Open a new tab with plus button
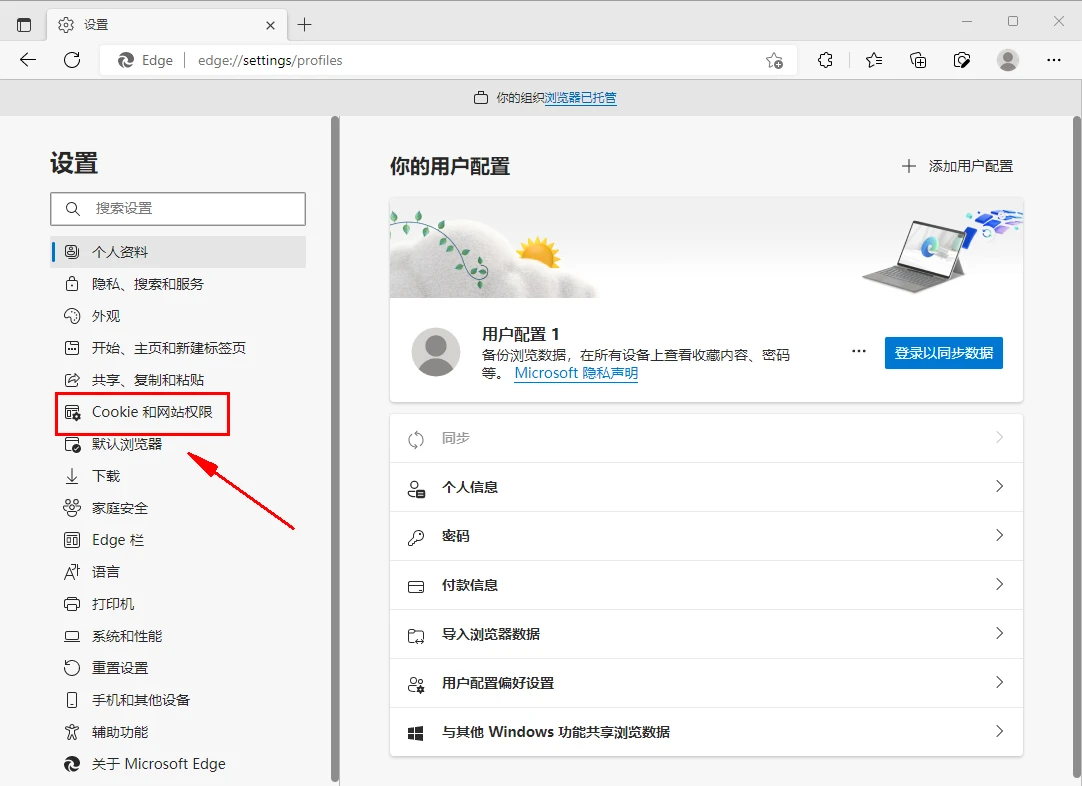 click(x=304, y=25)
